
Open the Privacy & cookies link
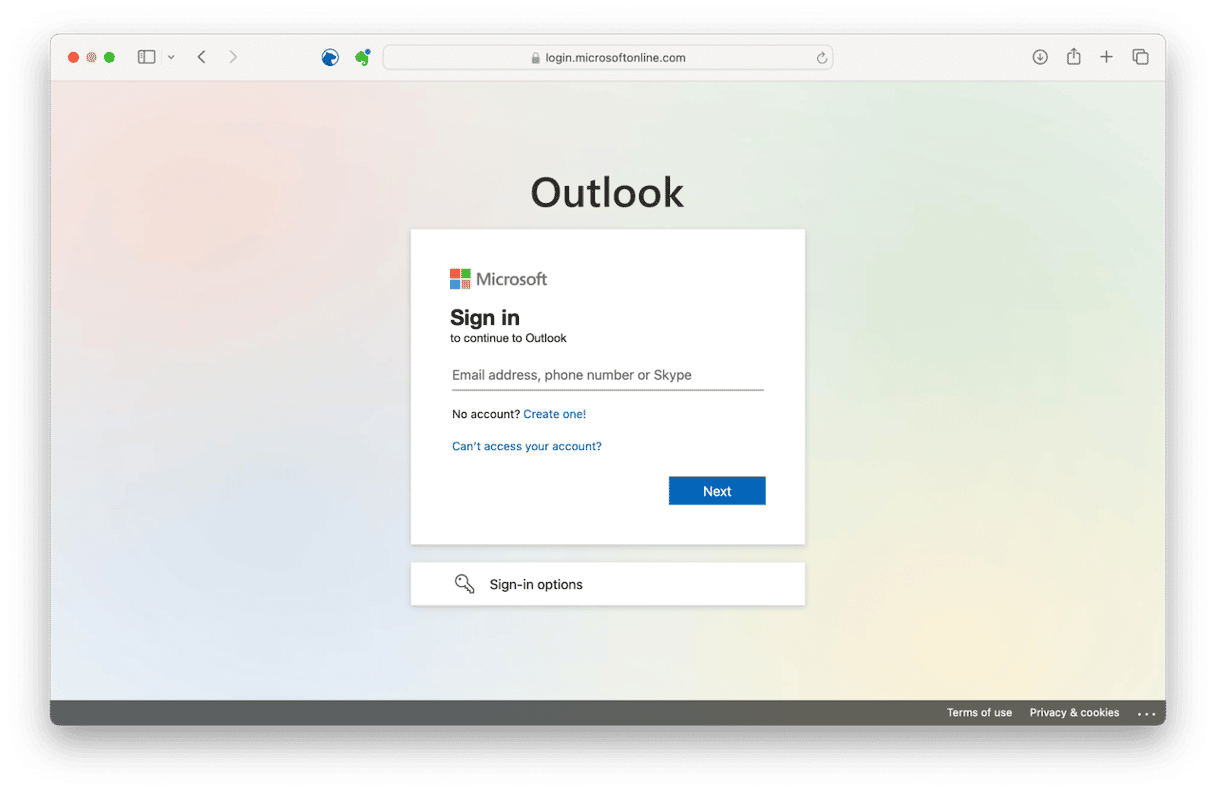point(1074,713)
